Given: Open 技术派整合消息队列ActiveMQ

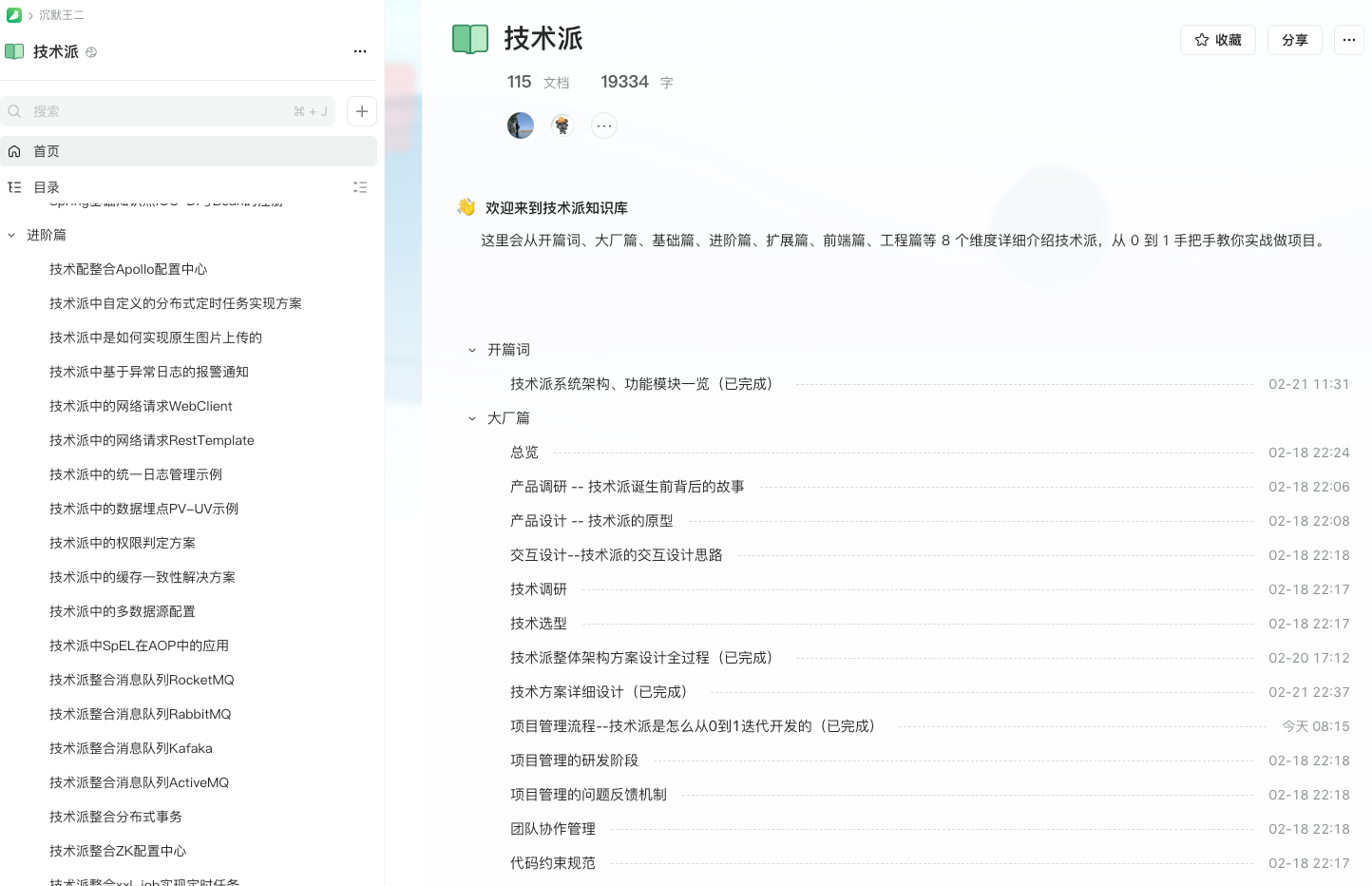Looking at the screenshot, I should (140, 782).
